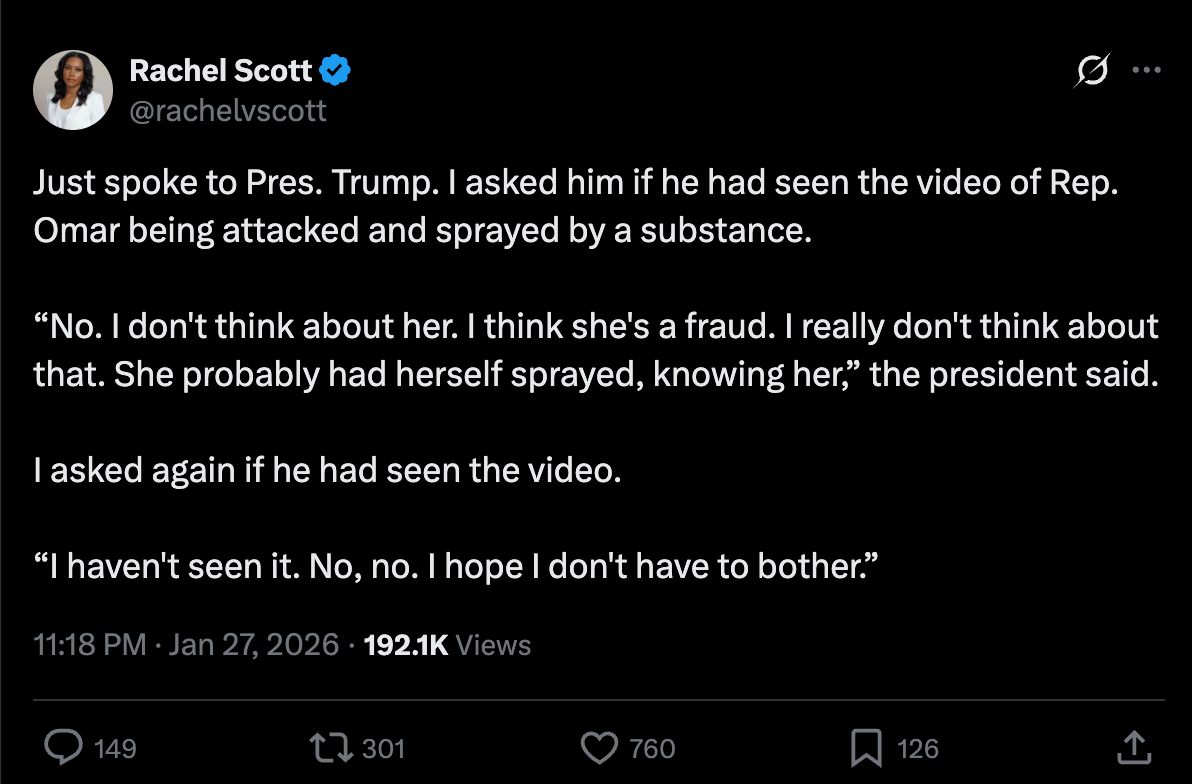Select the @rachelvscott handle
The width and height of the screenshot is (1192, 784).
point(228,110)
